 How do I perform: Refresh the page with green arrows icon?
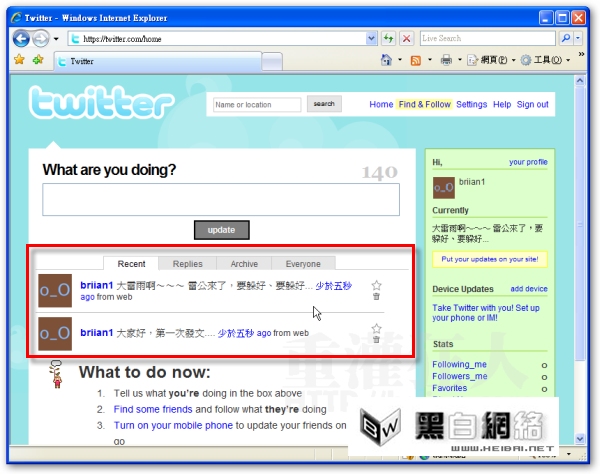click(389, 38)
